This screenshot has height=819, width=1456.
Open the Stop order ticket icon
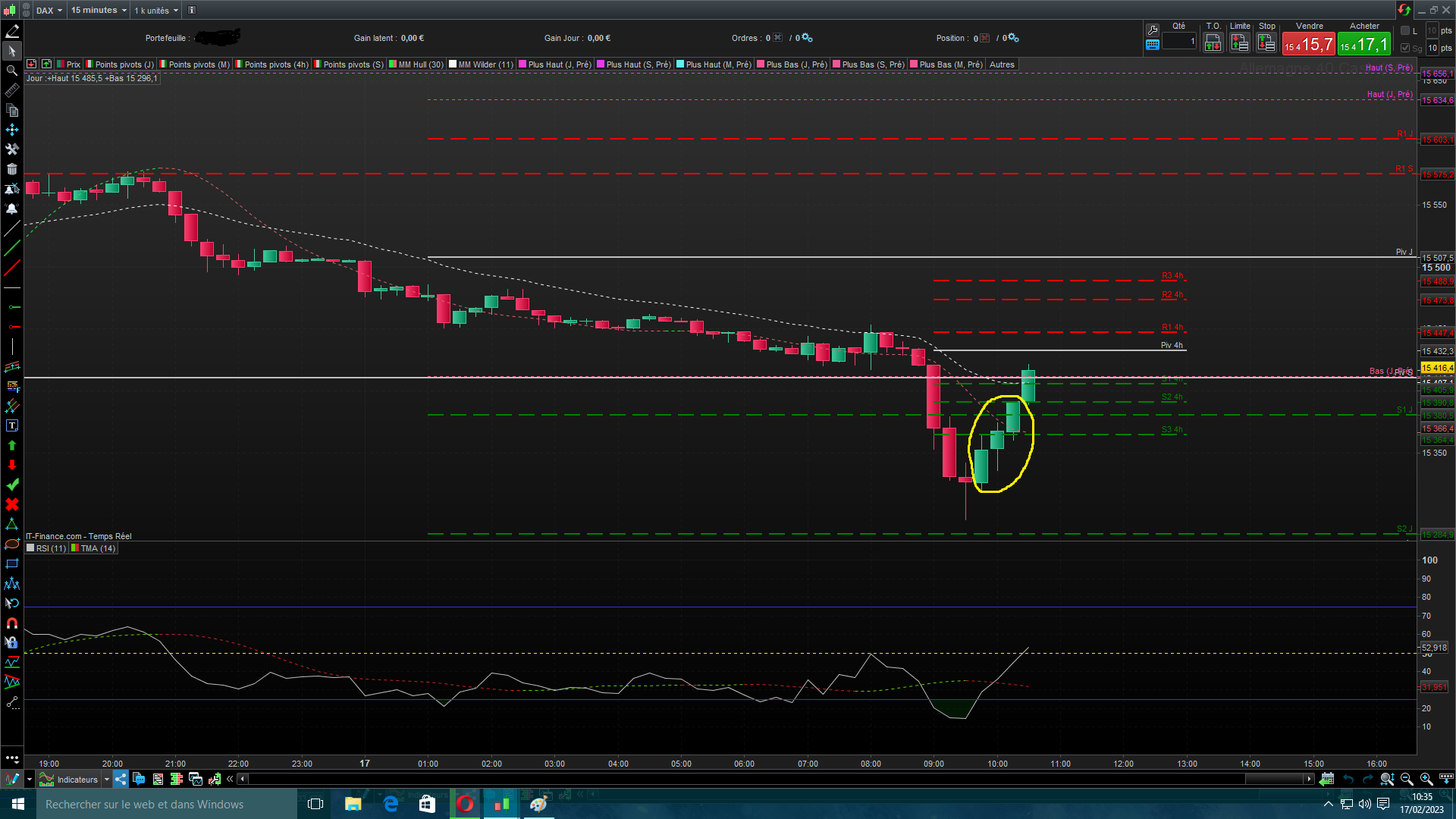click(1266, 43)
